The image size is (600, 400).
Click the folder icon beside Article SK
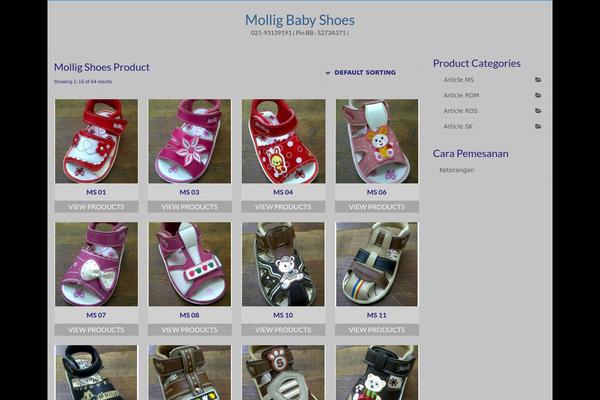(x=538, y=126)
